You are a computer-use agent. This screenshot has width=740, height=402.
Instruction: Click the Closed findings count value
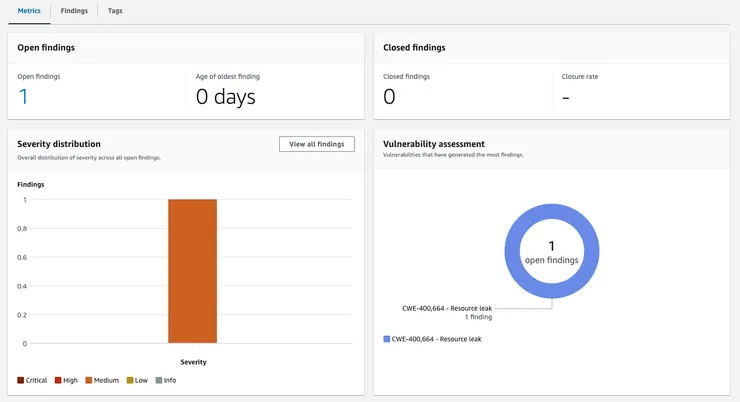click(x=389, y=96)
